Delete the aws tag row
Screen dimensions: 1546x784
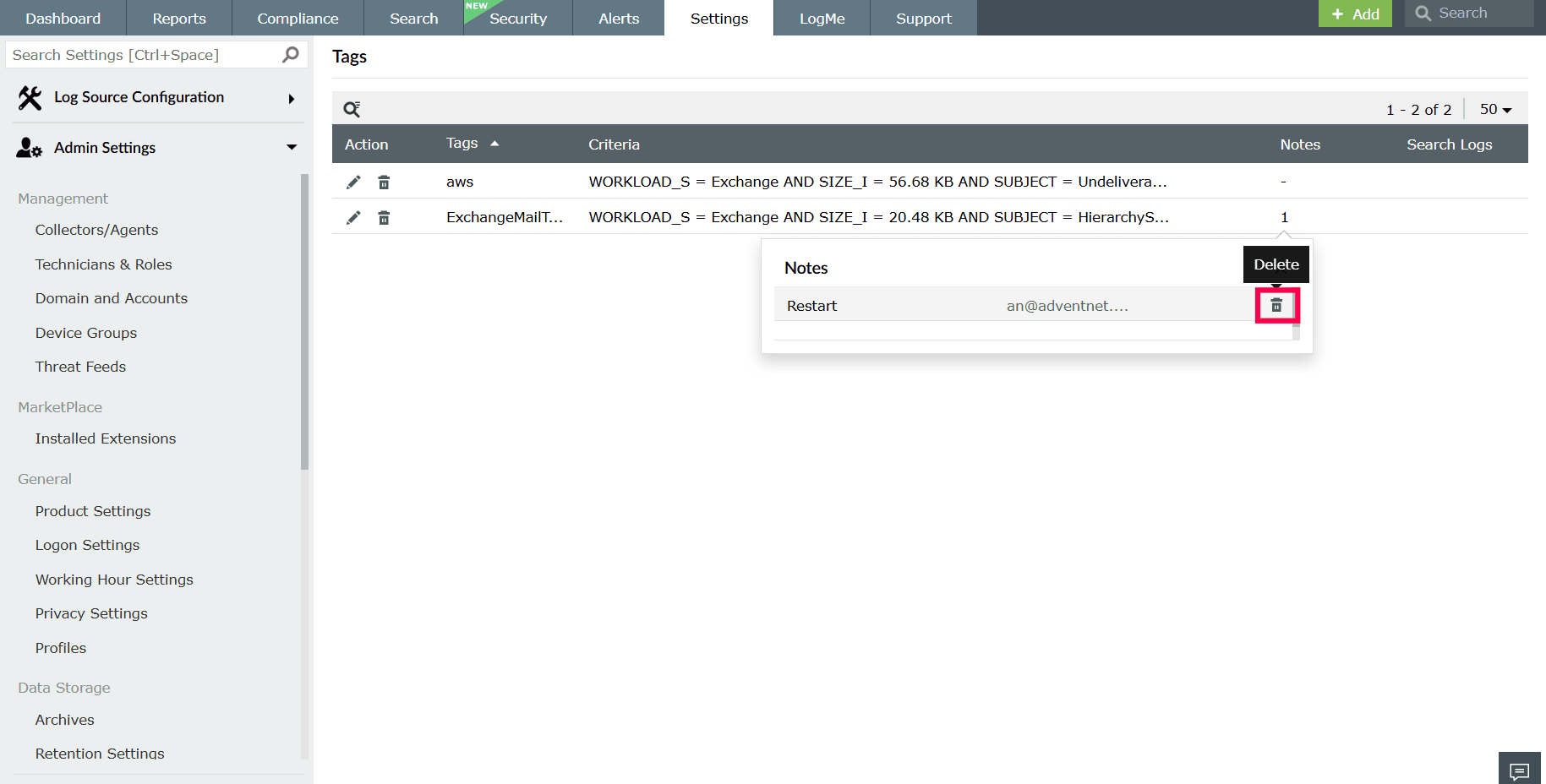[x=384, y=182]
